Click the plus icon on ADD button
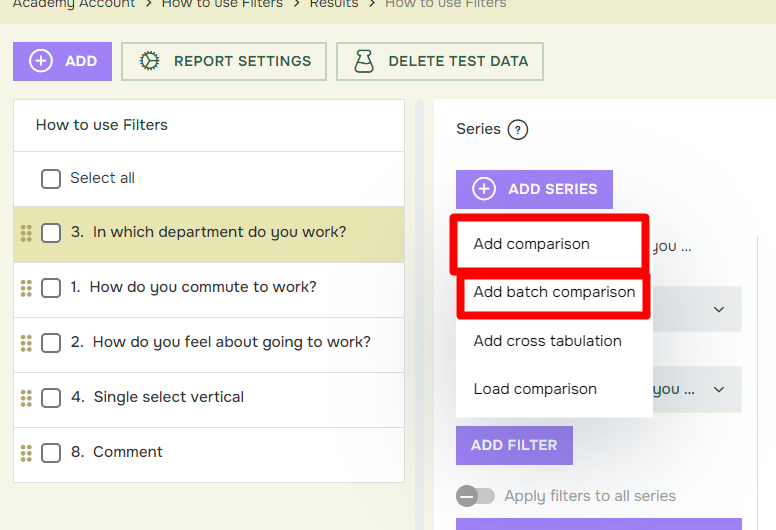The image size is (776, 530). (41, 61)
